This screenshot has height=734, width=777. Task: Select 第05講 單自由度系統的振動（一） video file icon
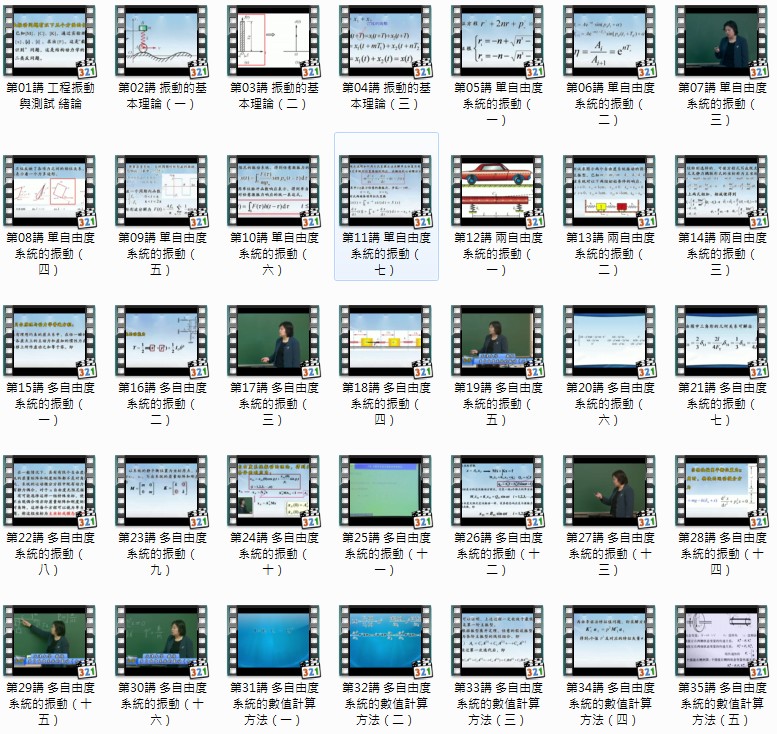[498, 40]
